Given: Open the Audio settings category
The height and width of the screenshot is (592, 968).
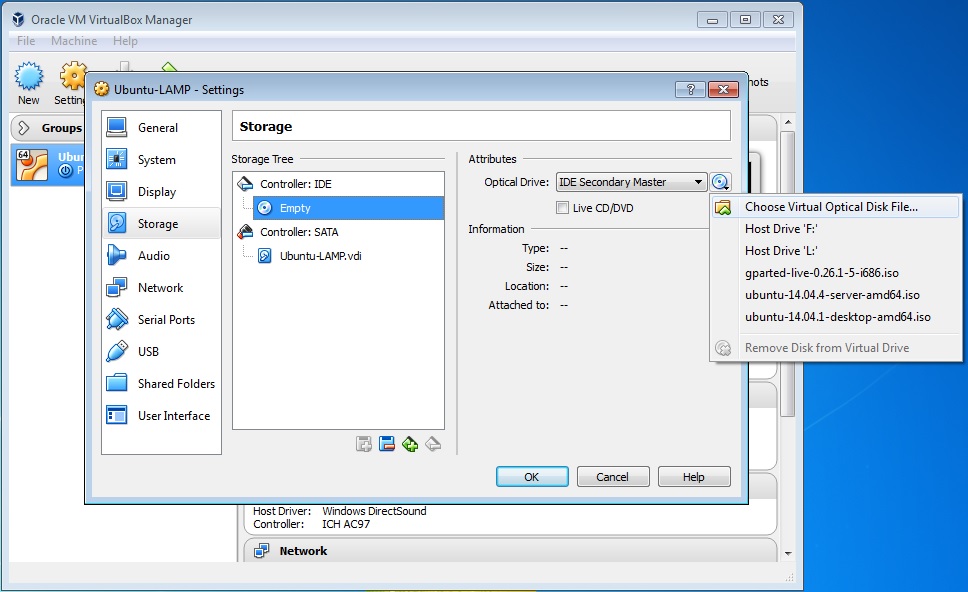Looking at the screenshot, I should pyautogui.click(x=161, y=256).
